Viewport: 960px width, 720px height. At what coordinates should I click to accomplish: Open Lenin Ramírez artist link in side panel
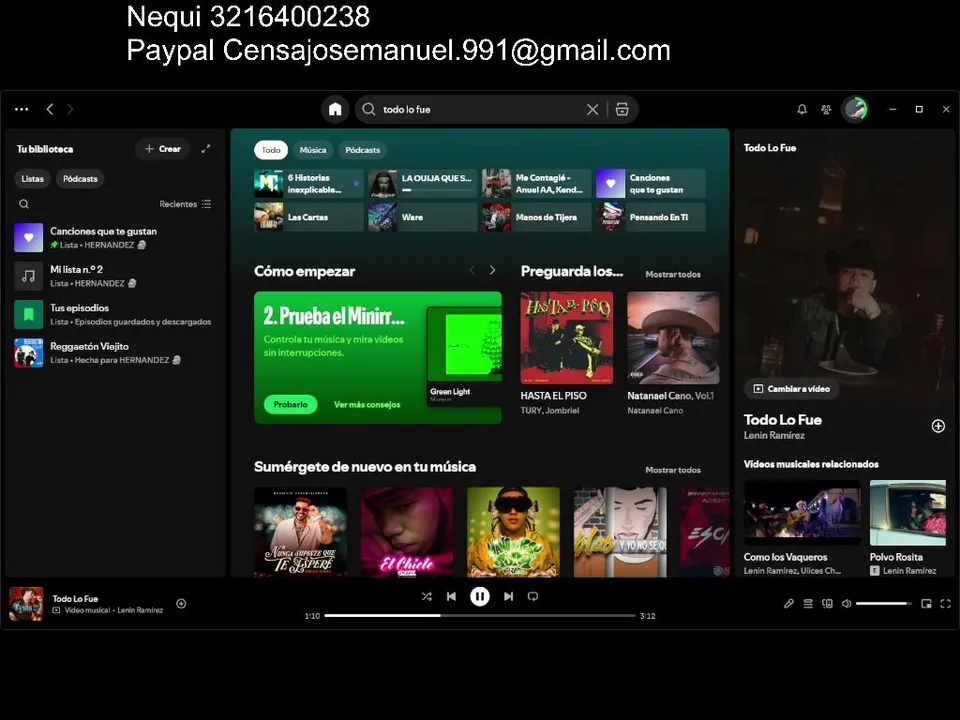[x=774, y=435]
